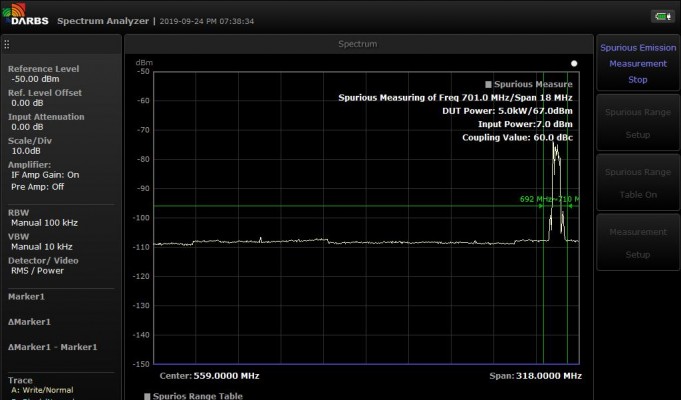681x400 pixels.
Task: Click the Spurious Measure legend label
Action: (x=529, y=84)
